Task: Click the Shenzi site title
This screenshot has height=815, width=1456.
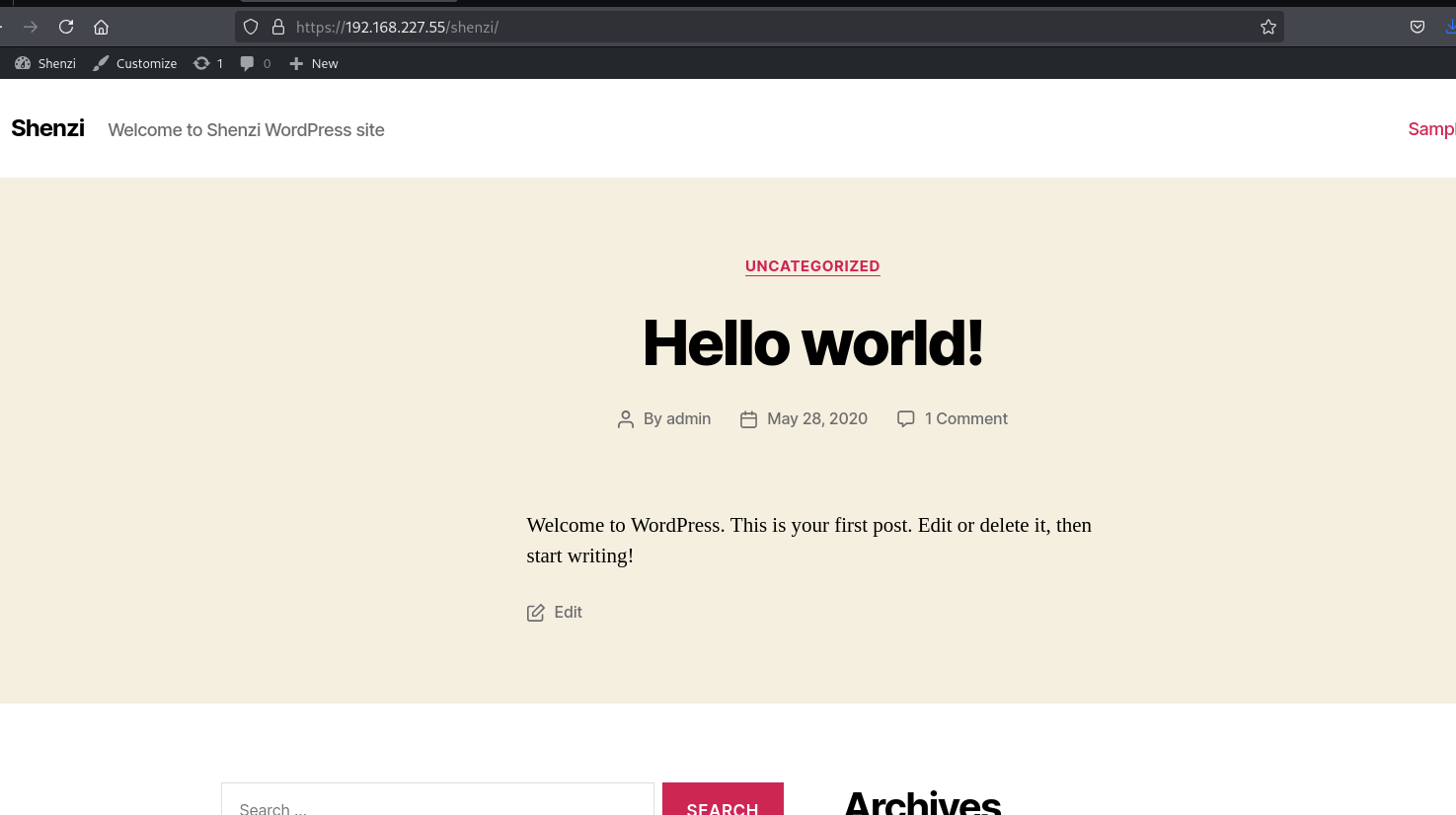Action: 47,128
